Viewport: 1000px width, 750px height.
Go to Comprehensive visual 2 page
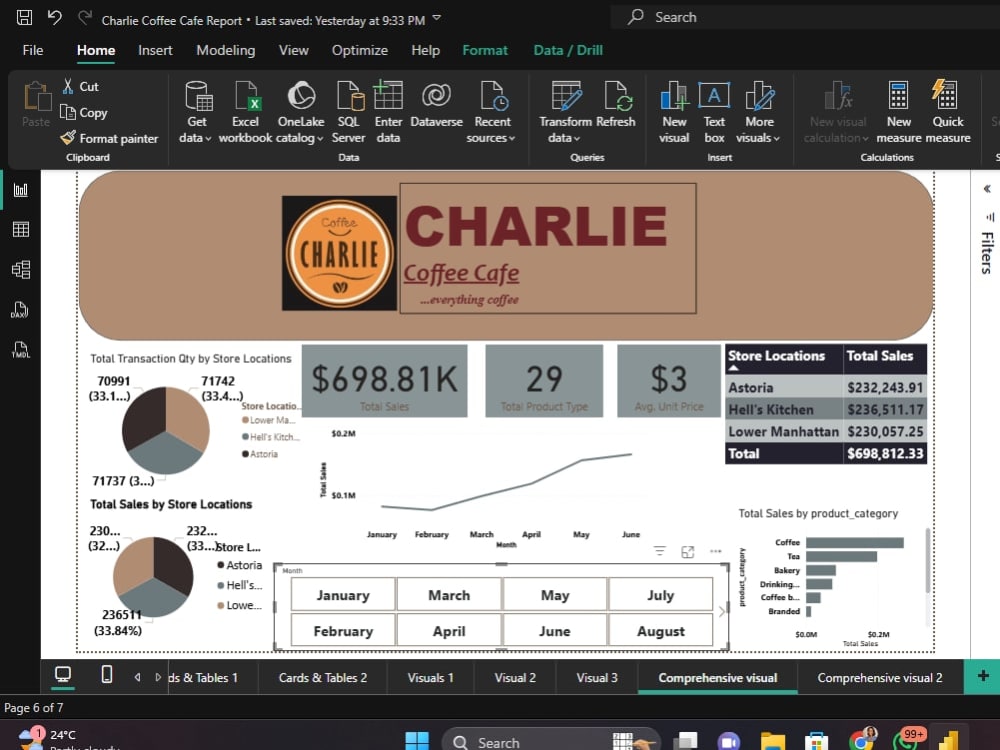[x=880, y=677]
